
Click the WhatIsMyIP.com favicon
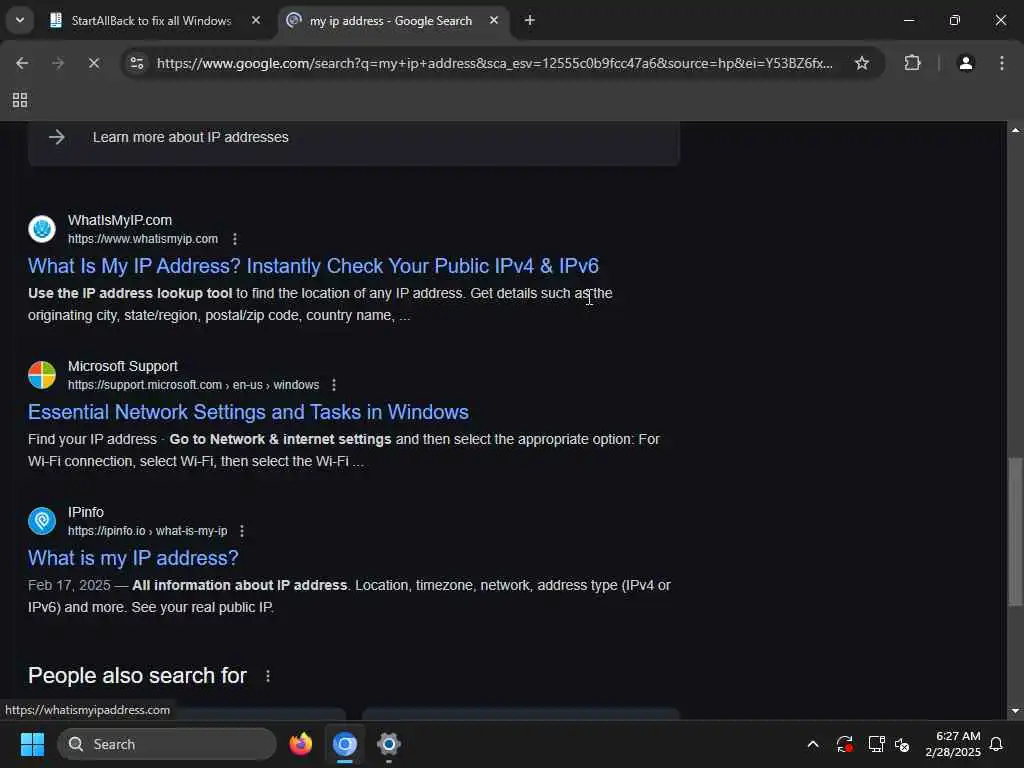pos(42,229)
